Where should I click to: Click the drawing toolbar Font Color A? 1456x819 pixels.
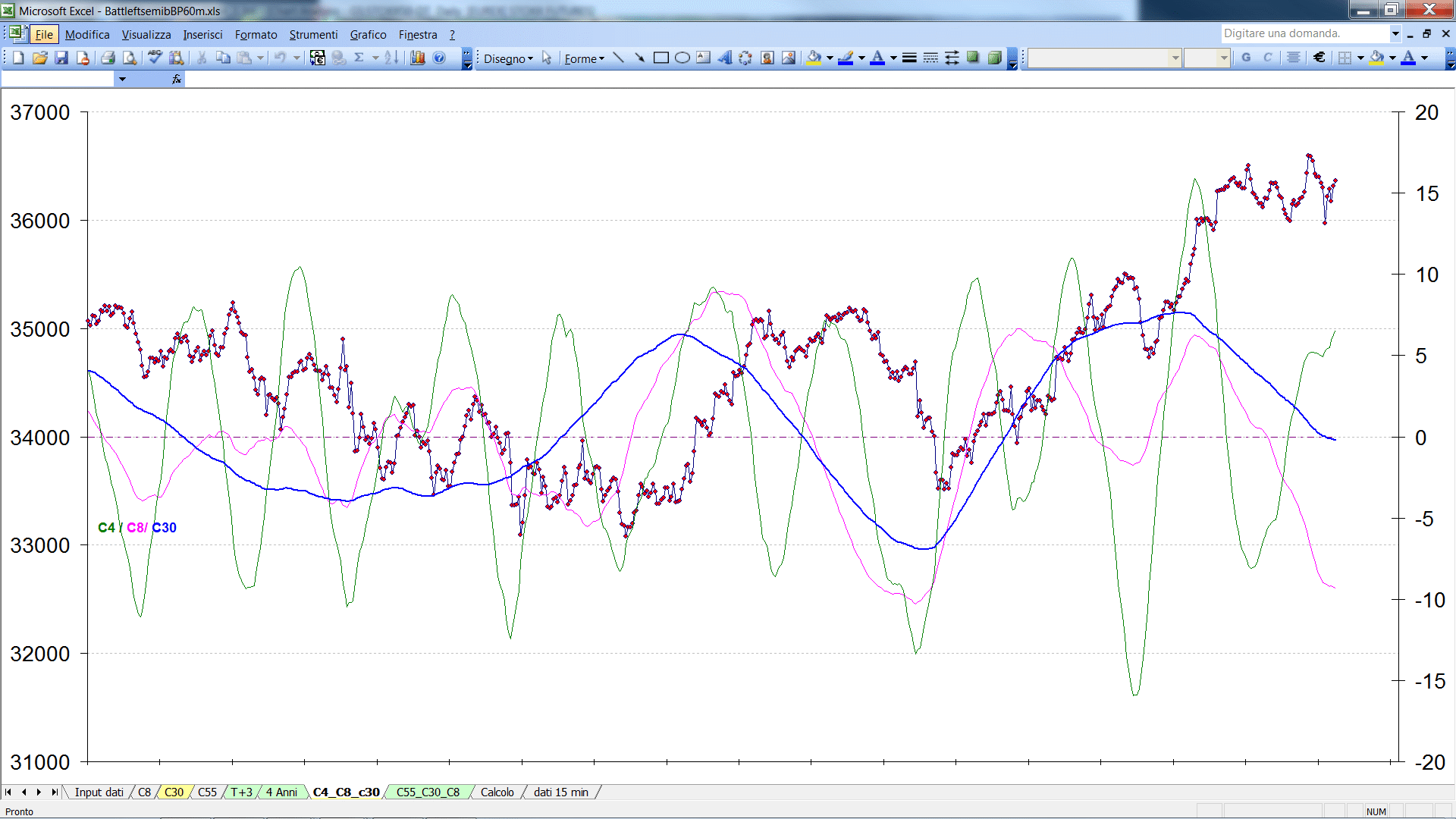tap(877, 58)
